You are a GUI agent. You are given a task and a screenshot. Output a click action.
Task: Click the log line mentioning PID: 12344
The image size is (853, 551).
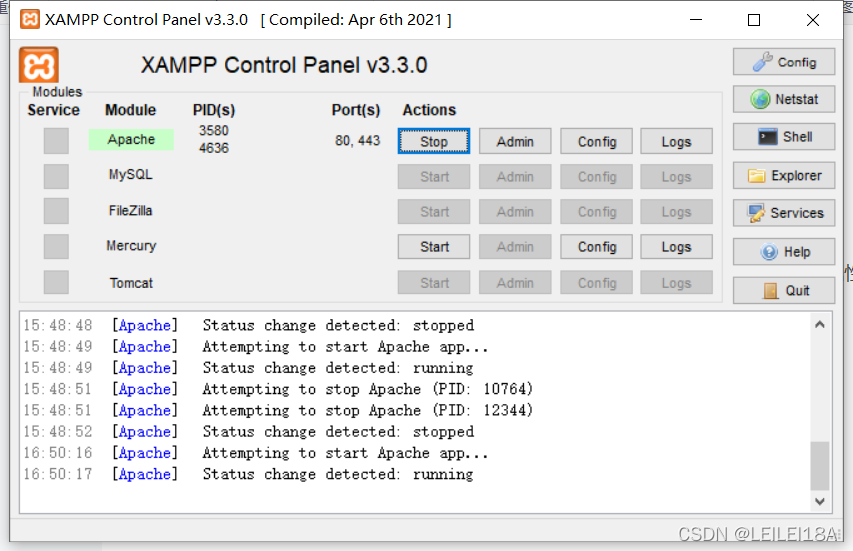(278, 410)
